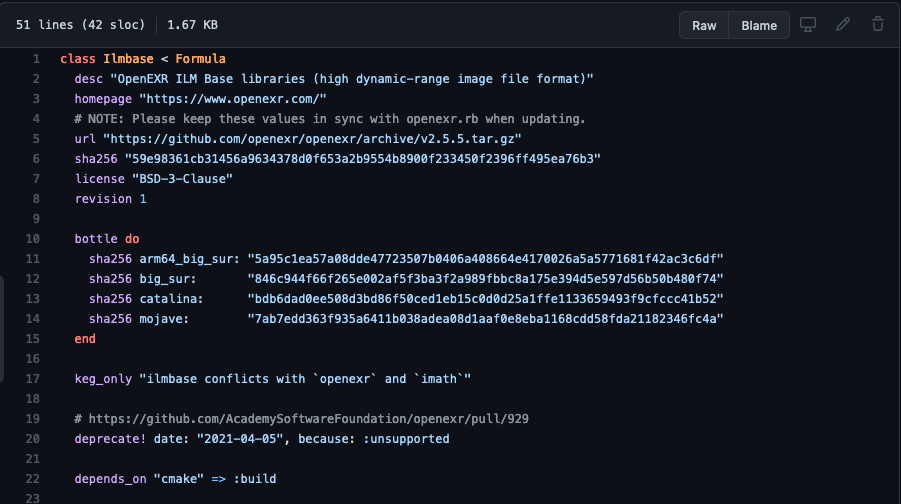Select line number 10
Image resolution: width=901 pixels, height=504 pixels.
33,238
